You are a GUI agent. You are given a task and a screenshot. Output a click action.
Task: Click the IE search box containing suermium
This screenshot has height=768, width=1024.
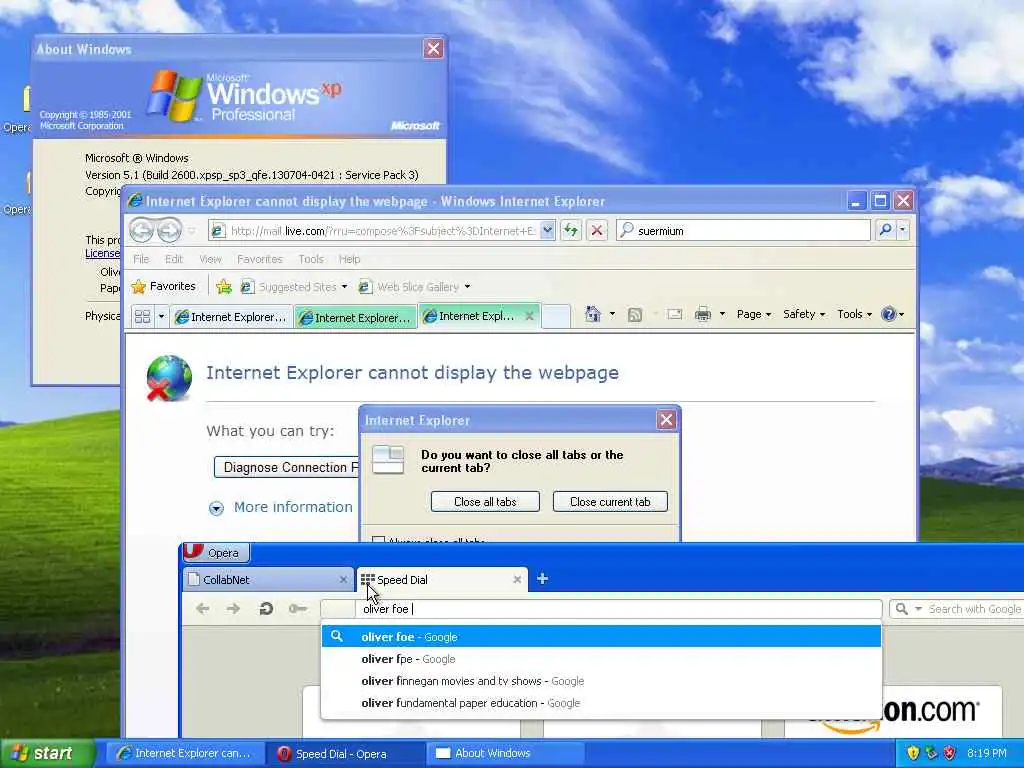tap(743, 231)
